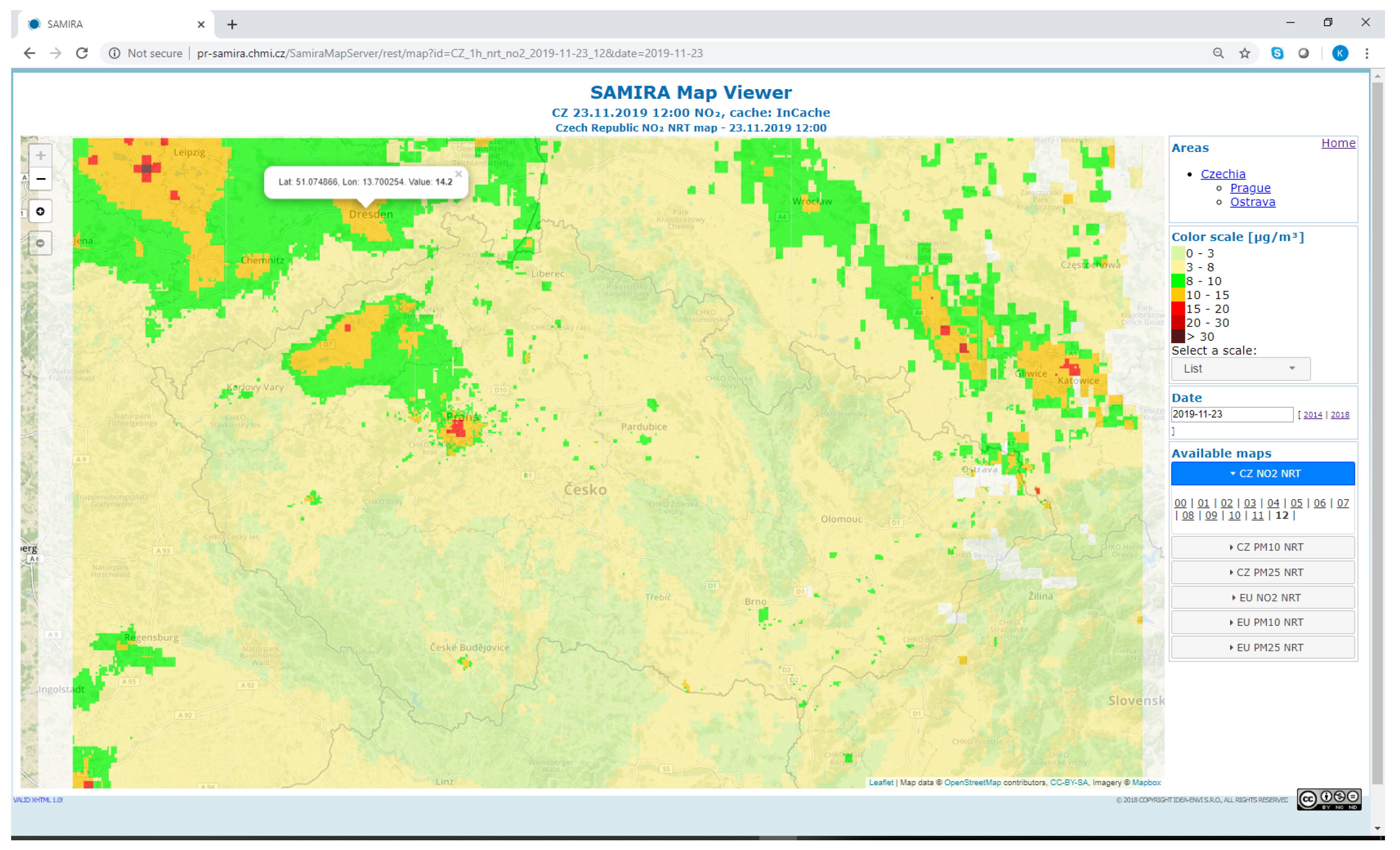The width and height of the screenshot is (1400, 850).
Task: Click the date input field
Action: tap(1232, 414)
